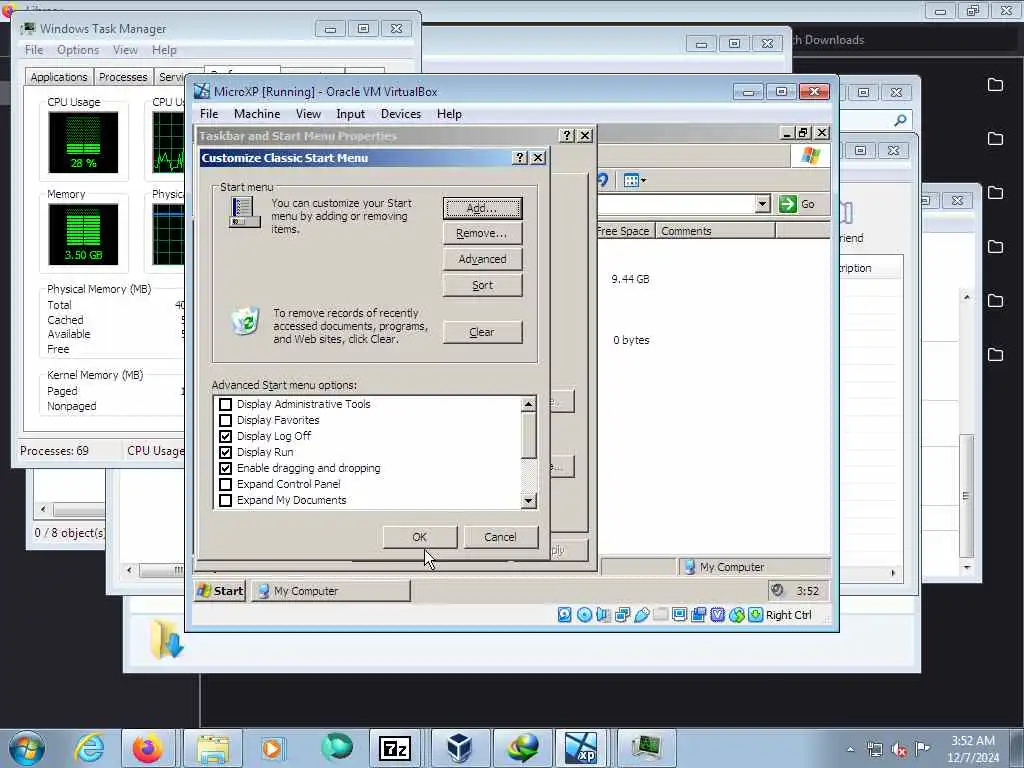
Task: Click the Advanced button
Action: [483, 259]
